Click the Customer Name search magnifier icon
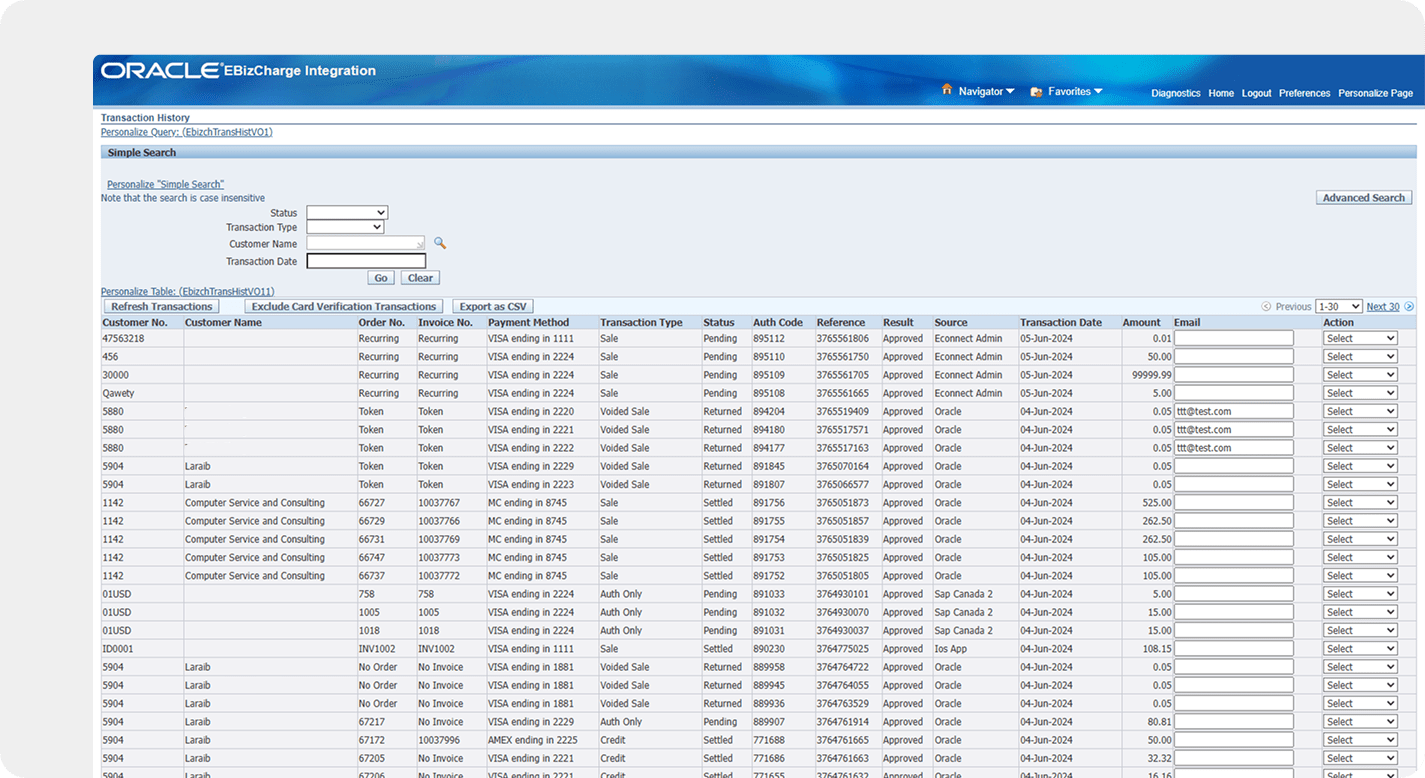This screenshot has height=778, width=1425. [439, 243]
